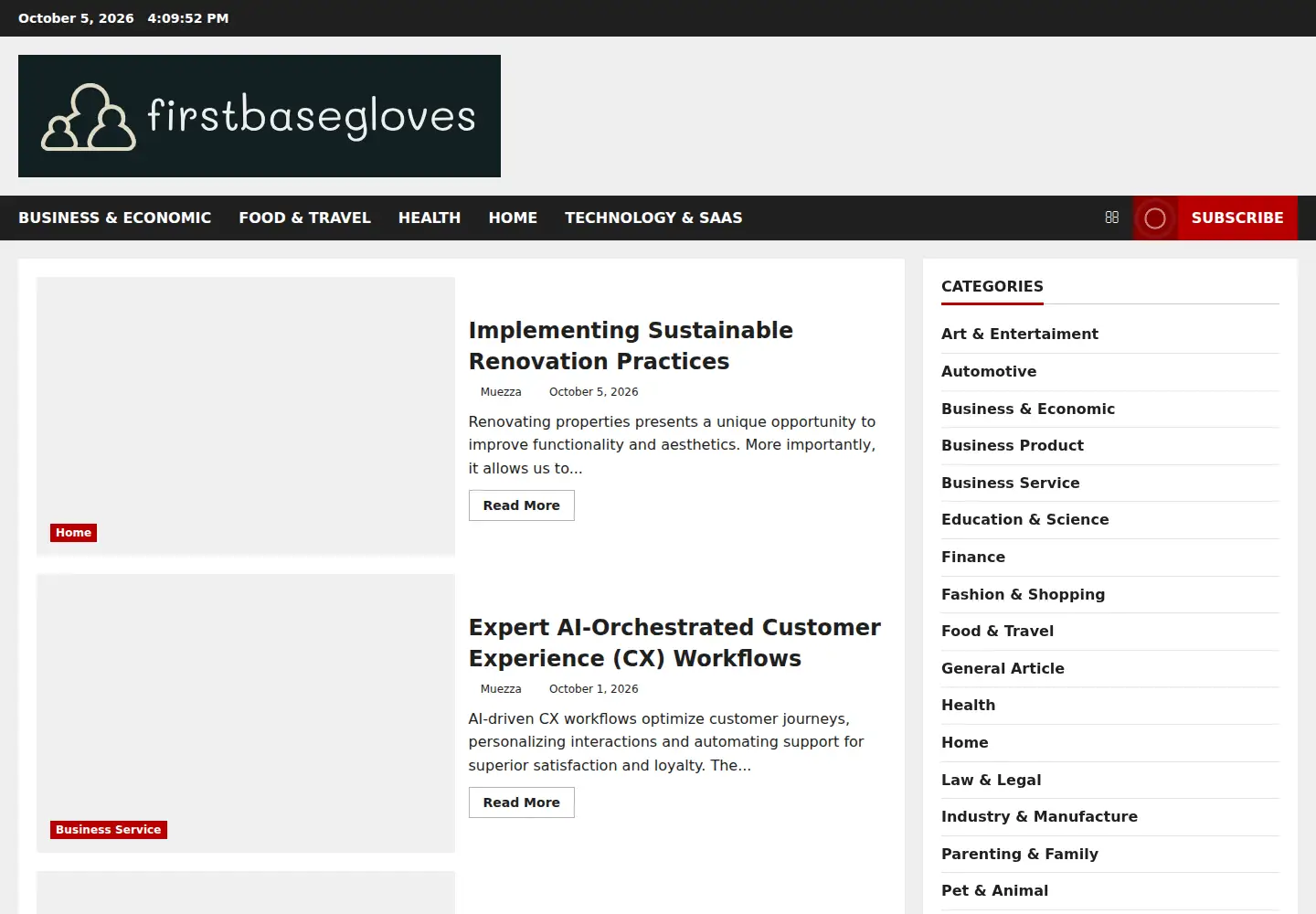Click author Muezza on the renovation article
1316x914 pixels.
[x=501, y=392]
